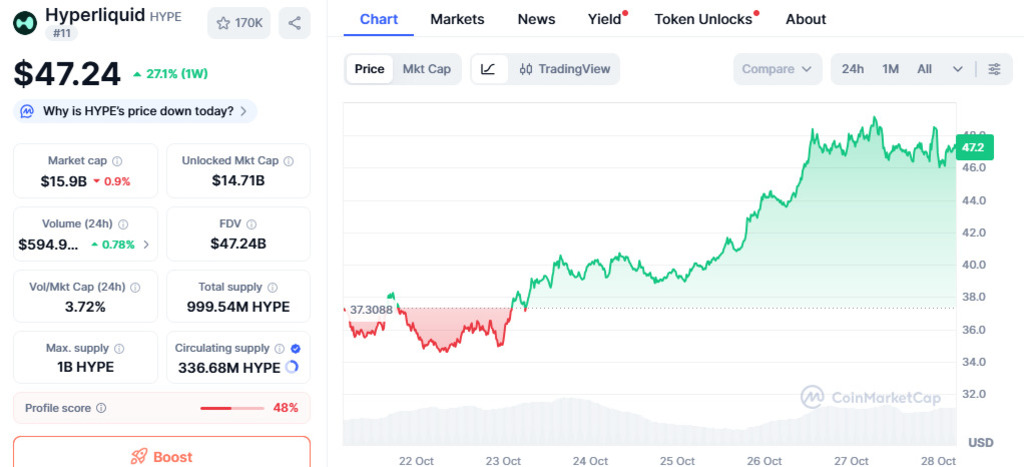Open the Compare dropdown
The height and width of the screenshot is (467, 1024).
[776, 69]
